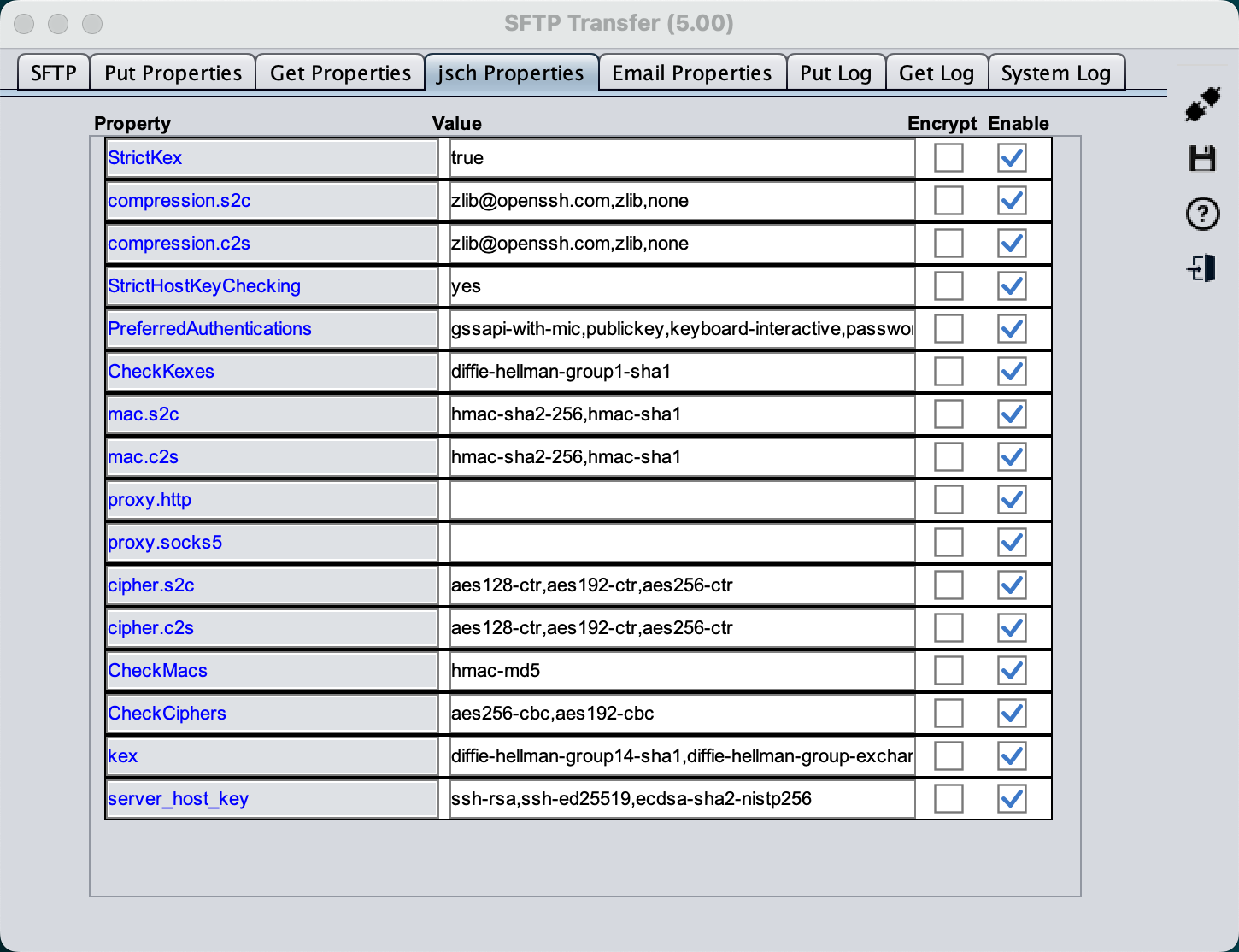Disable the StrictKex Enable checkbox
This screenshot has height=952, width=1239.
(x=1012, y=158)
